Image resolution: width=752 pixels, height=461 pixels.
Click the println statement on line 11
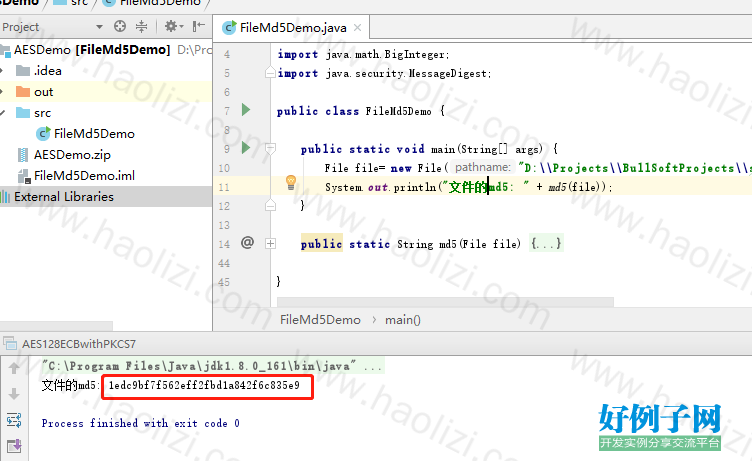(x=469, y=187)
